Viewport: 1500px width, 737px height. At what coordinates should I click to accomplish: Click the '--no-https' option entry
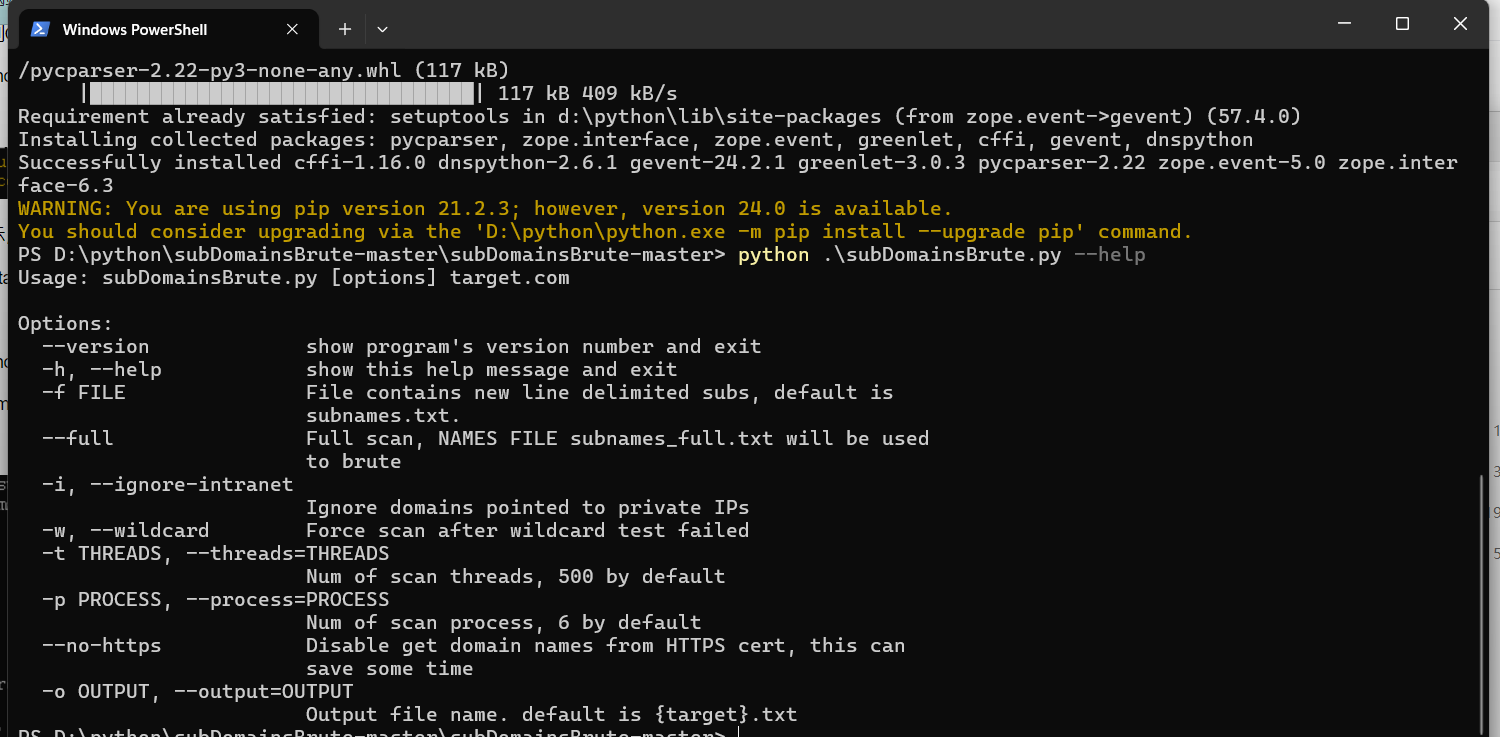(102, 646)
